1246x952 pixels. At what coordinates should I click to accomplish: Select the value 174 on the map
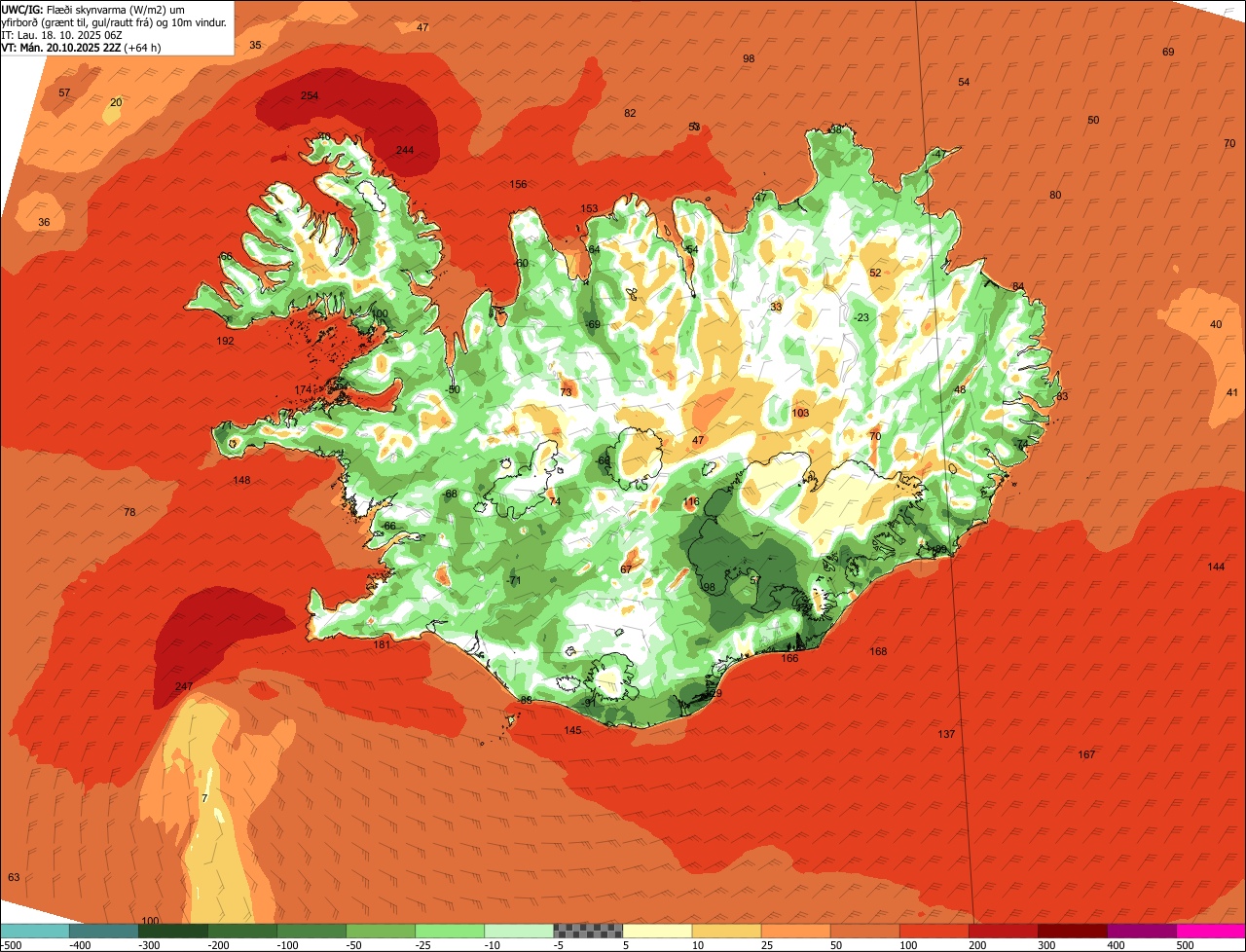303,389
